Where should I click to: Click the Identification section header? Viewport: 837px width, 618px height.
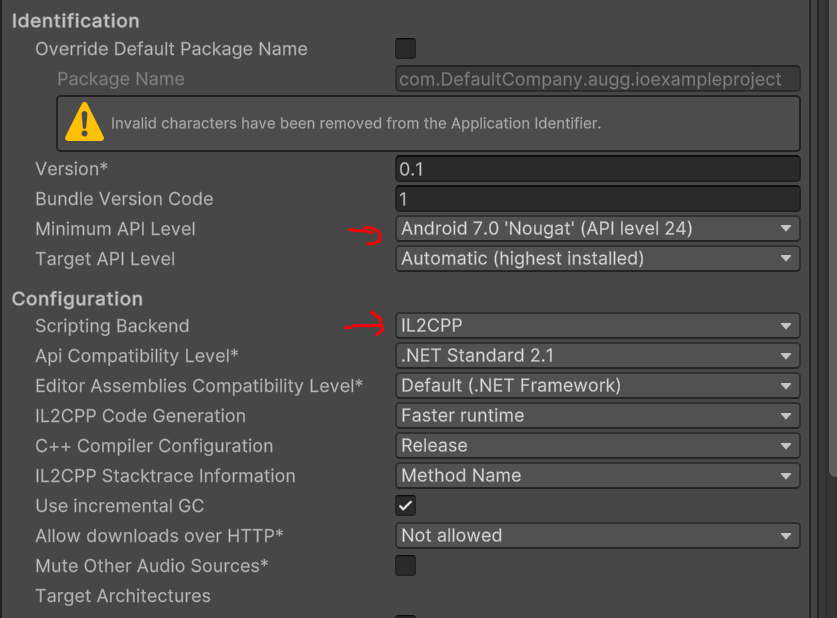click(x=76, y=21)
